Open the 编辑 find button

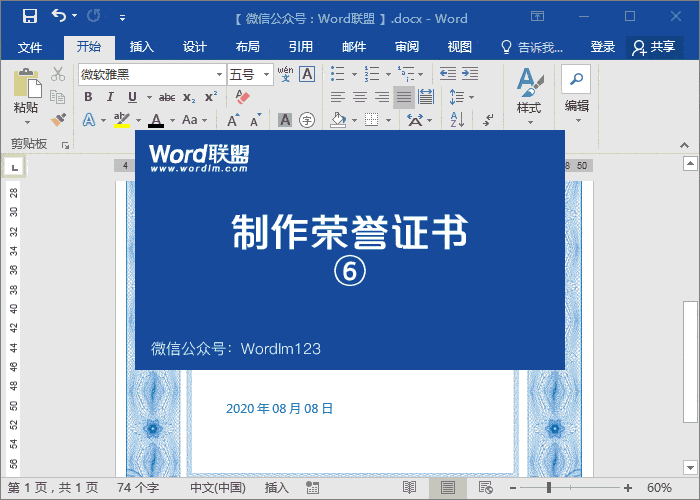576,95
